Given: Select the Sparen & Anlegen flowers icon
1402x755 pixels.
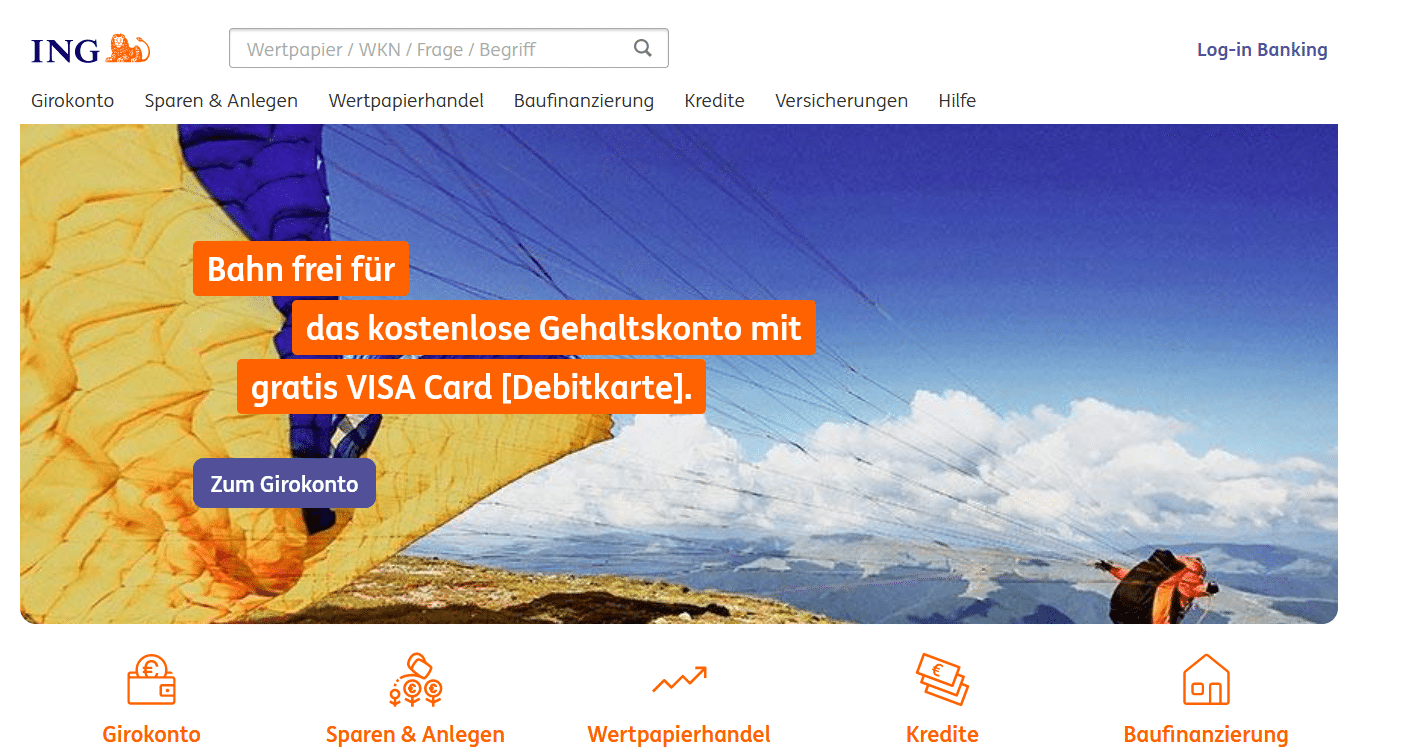Looking at the screenshot, I should coord(415,680).
